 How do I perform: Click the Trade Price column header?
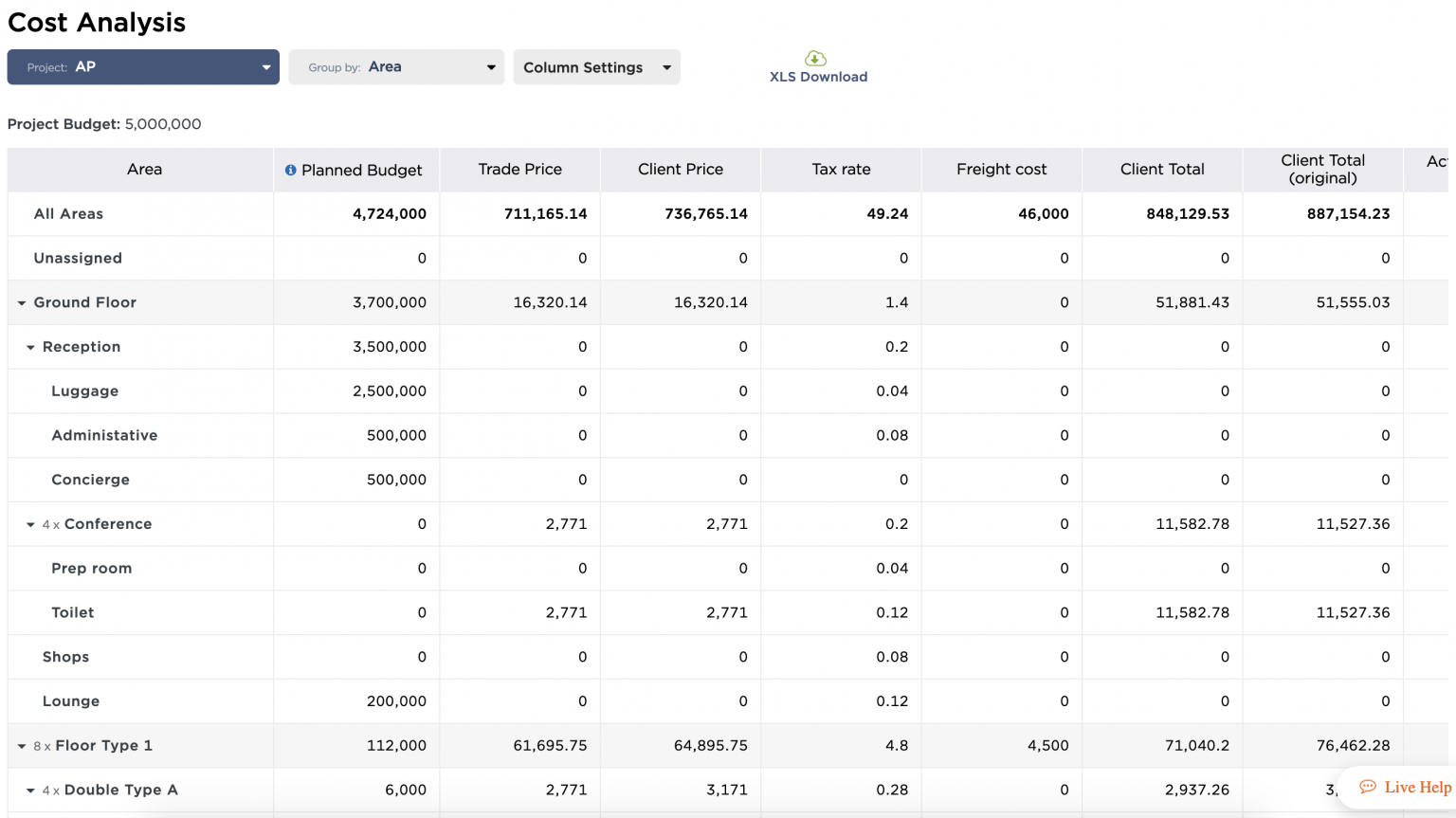pyautogui.click(x=519, y=169)
